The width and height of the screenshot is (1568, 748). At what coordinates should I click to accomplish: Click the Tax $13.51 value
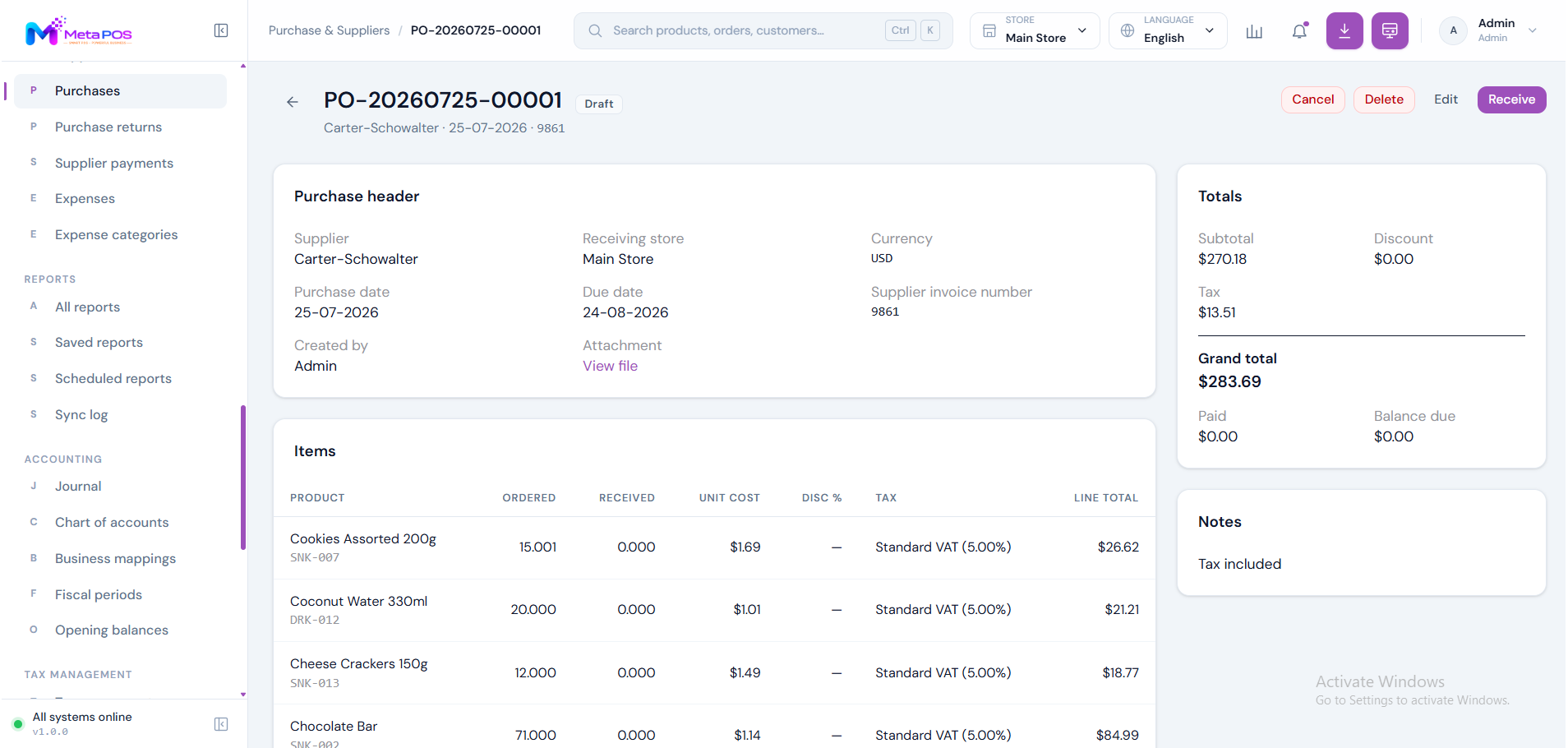tap(1216, 313)
